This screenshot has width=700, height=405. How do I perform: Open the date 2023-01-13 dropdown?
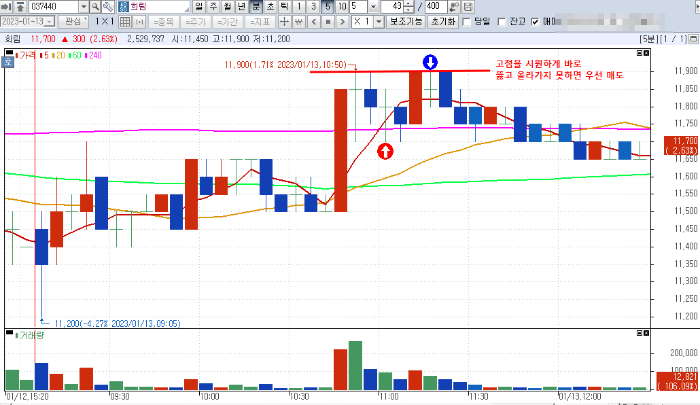click(x=50, y=21)
